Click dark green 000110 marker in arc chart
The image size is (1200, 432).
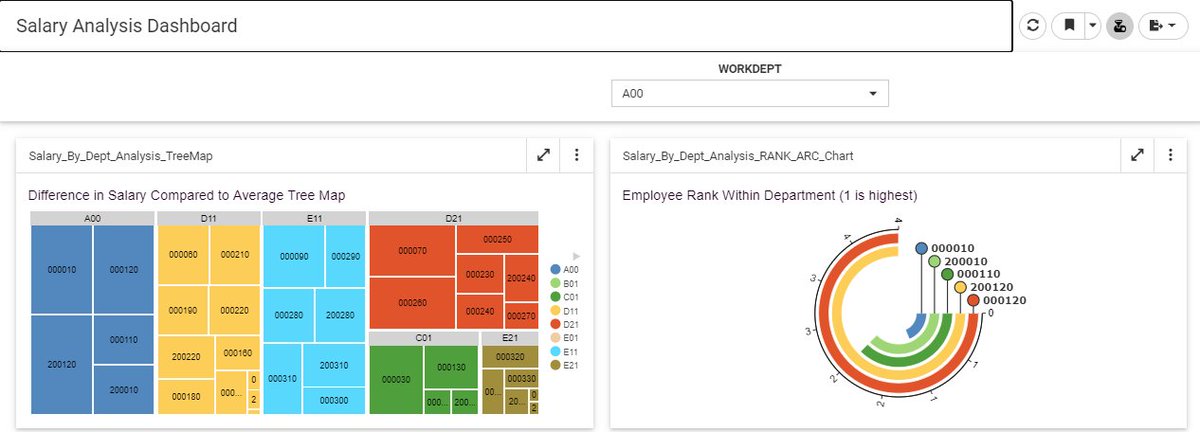947,274
